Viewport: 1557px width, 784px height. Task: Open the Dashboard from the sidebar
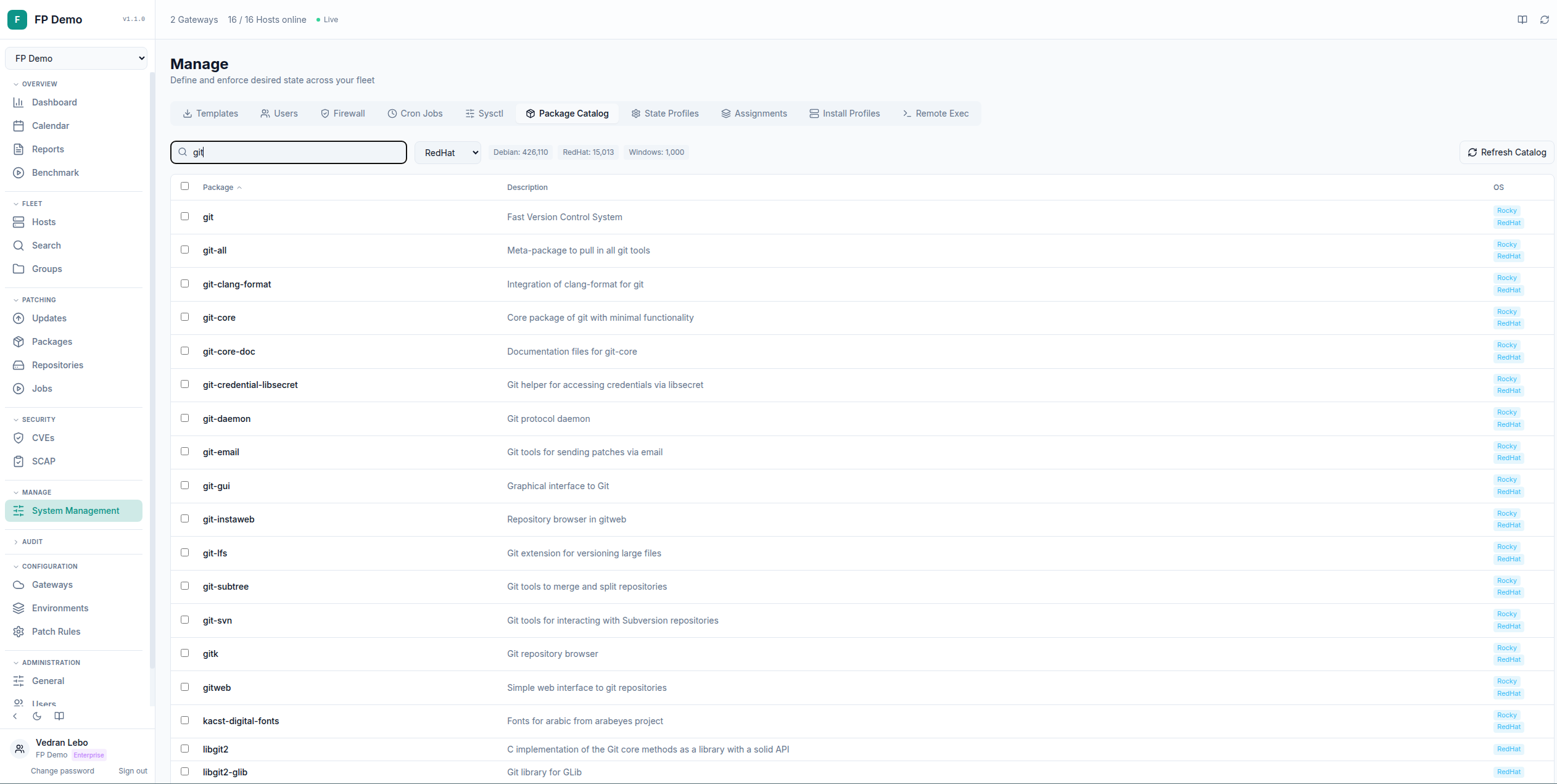coord(54,102)
